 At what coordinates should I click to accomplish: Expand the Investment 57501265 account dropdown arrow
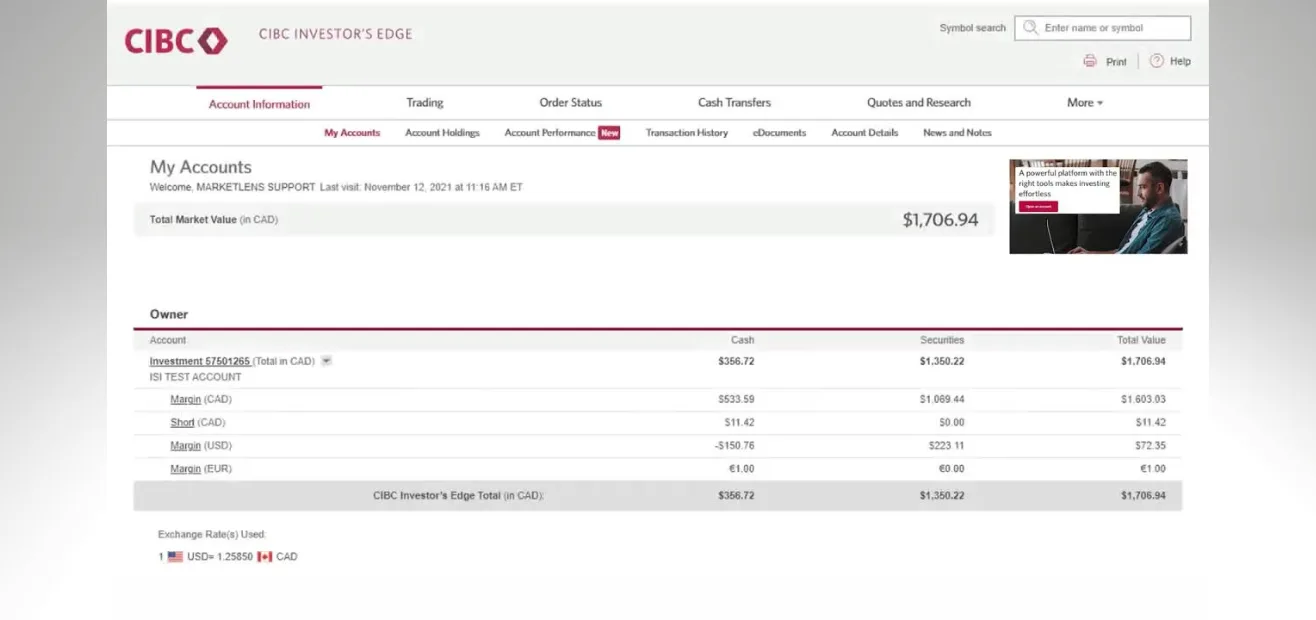point(327,361)
